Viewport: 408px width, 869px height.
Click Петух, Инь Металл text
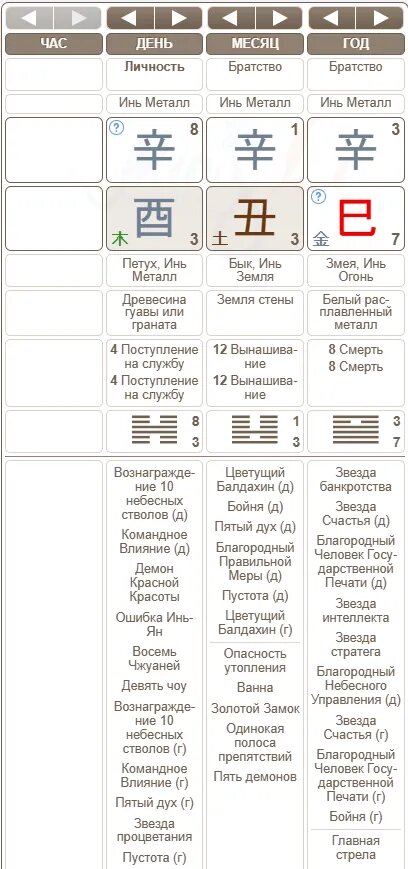click(x=154, y=270)
